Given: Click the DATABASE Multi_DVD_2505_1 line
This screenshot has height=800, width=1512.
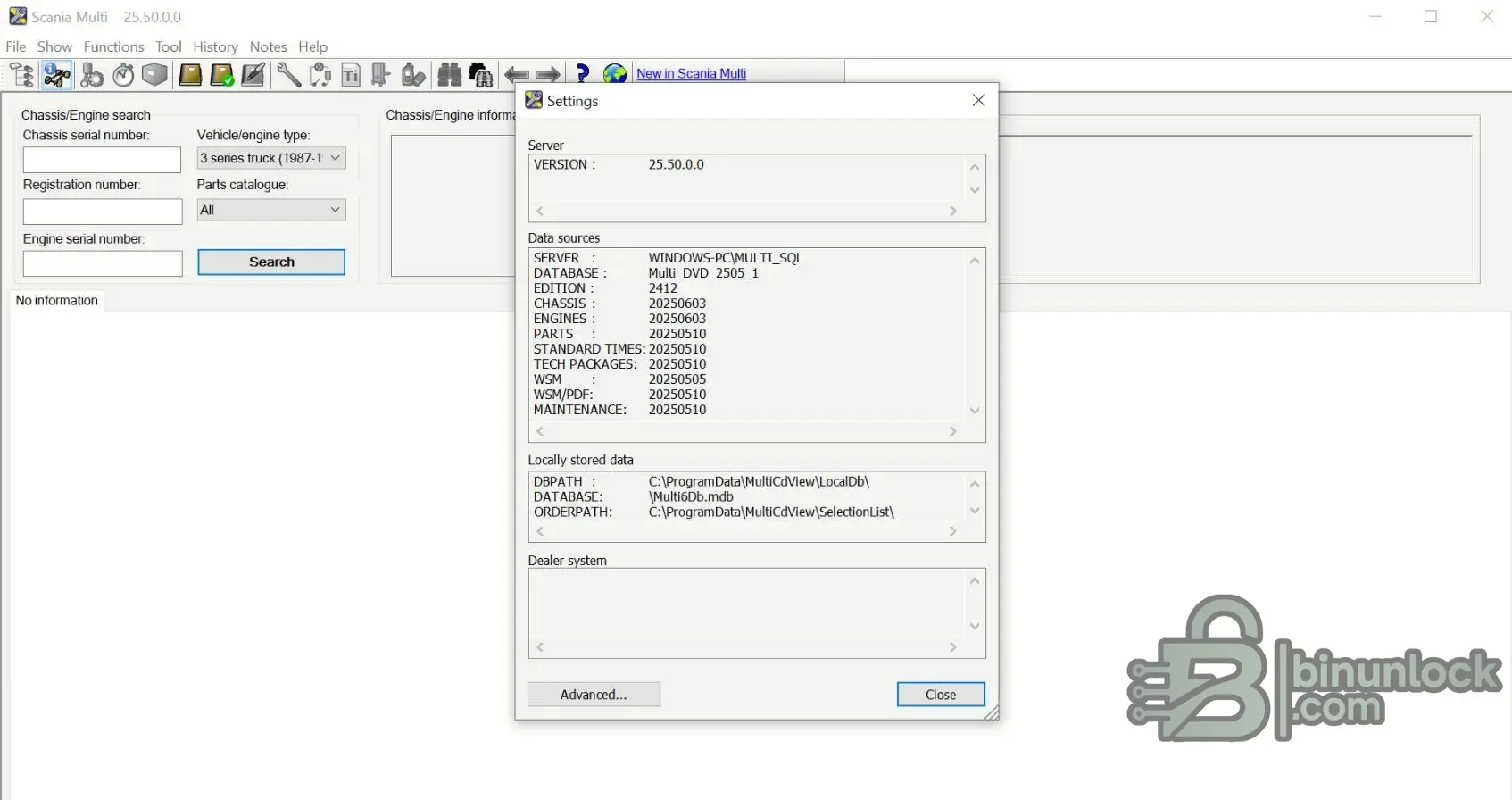Looking at the screenshot, I should click(x=645, y=273).
